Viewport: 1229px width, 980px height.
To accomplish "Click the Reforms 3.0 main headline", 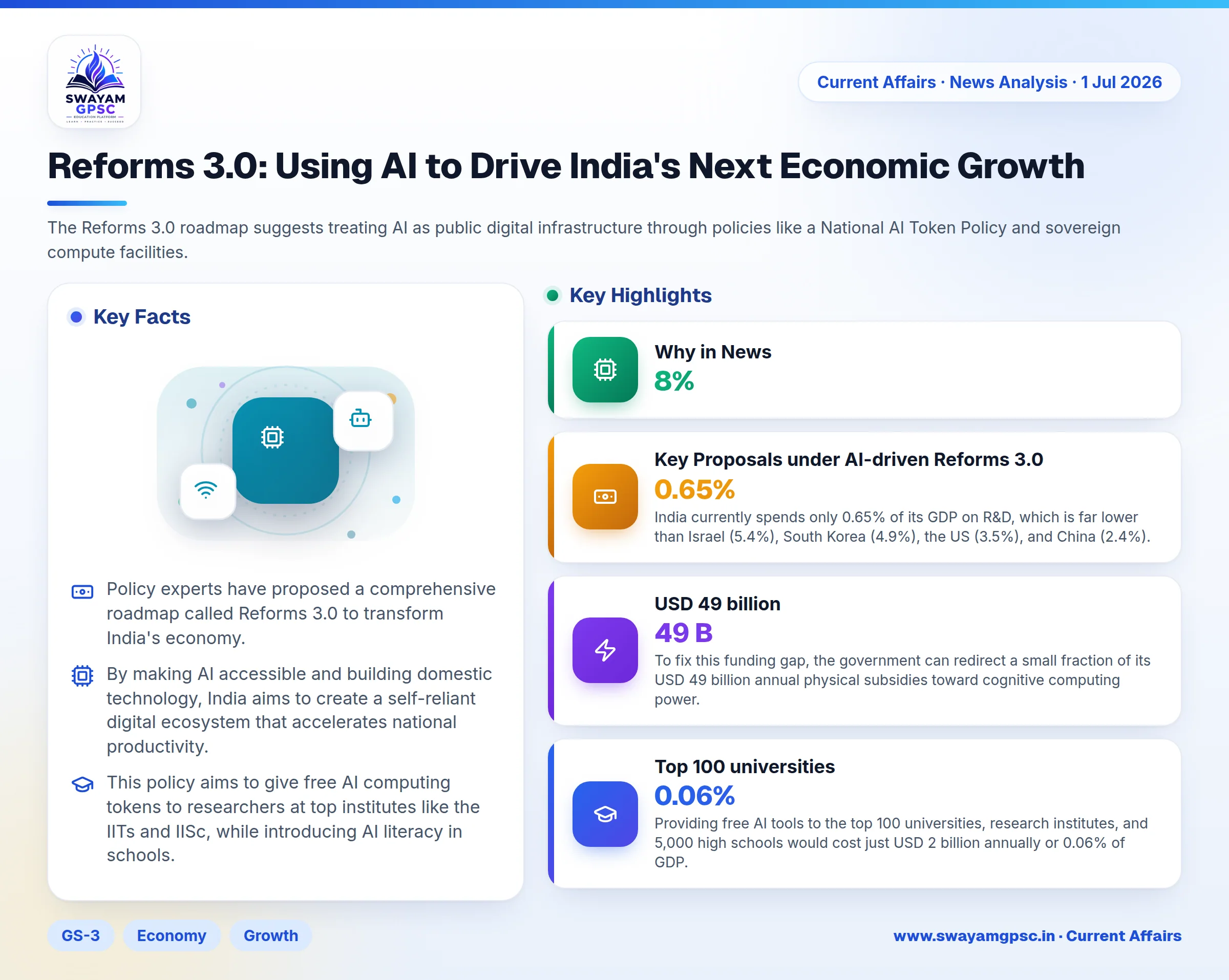I will pos(565,166).
